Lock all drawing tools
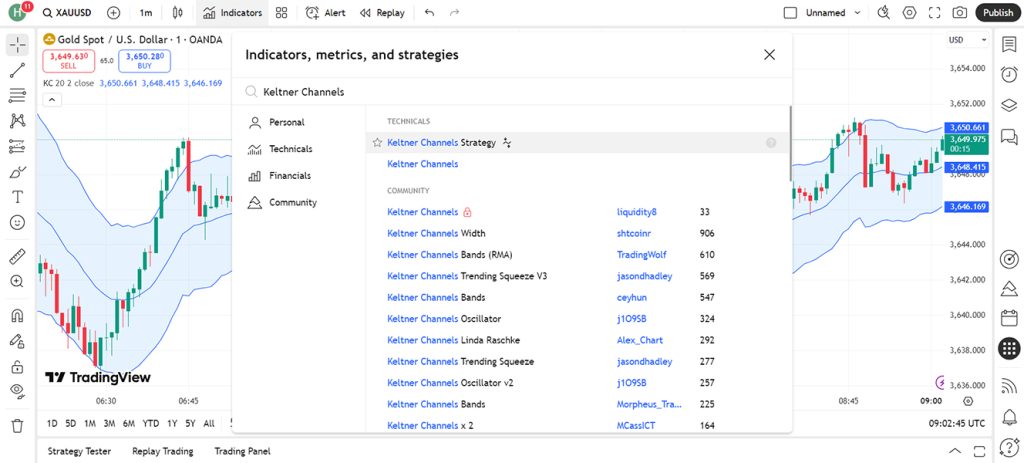Image resolution: width=1024 pixels, height=463 pixels. point(18,366)
